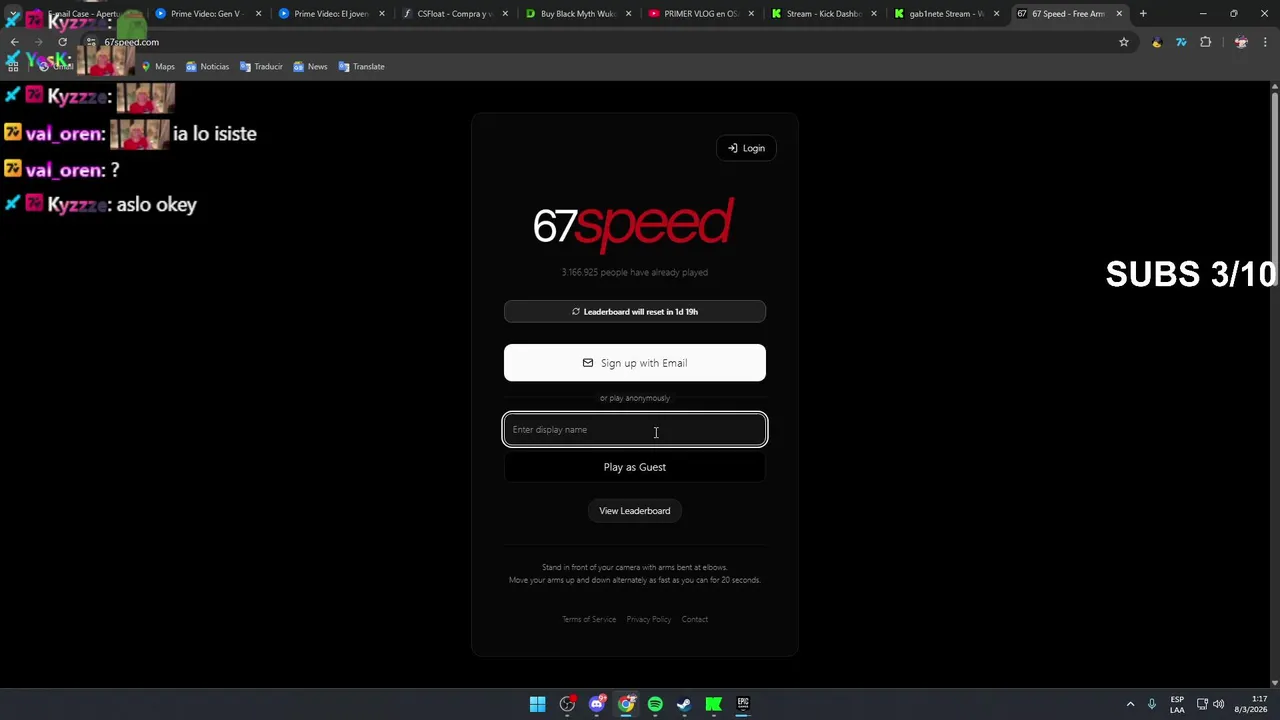Focus the Enter display name field
The image size is (1280, 720).
click(635, 430)
